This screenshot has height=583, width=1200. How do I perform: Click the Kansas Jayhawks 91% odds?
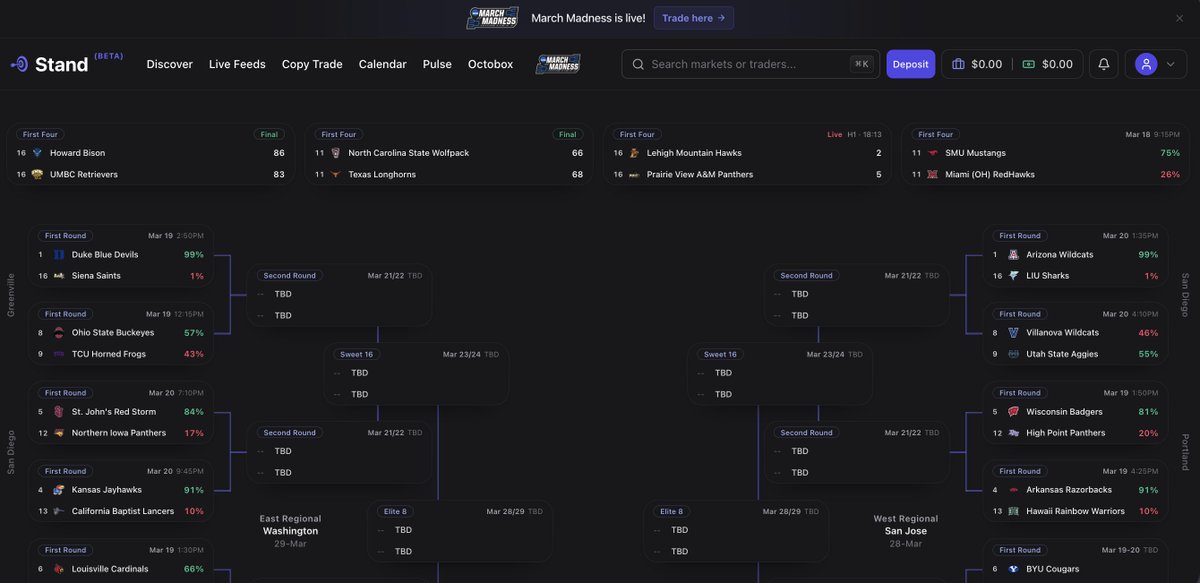point(194,490)
